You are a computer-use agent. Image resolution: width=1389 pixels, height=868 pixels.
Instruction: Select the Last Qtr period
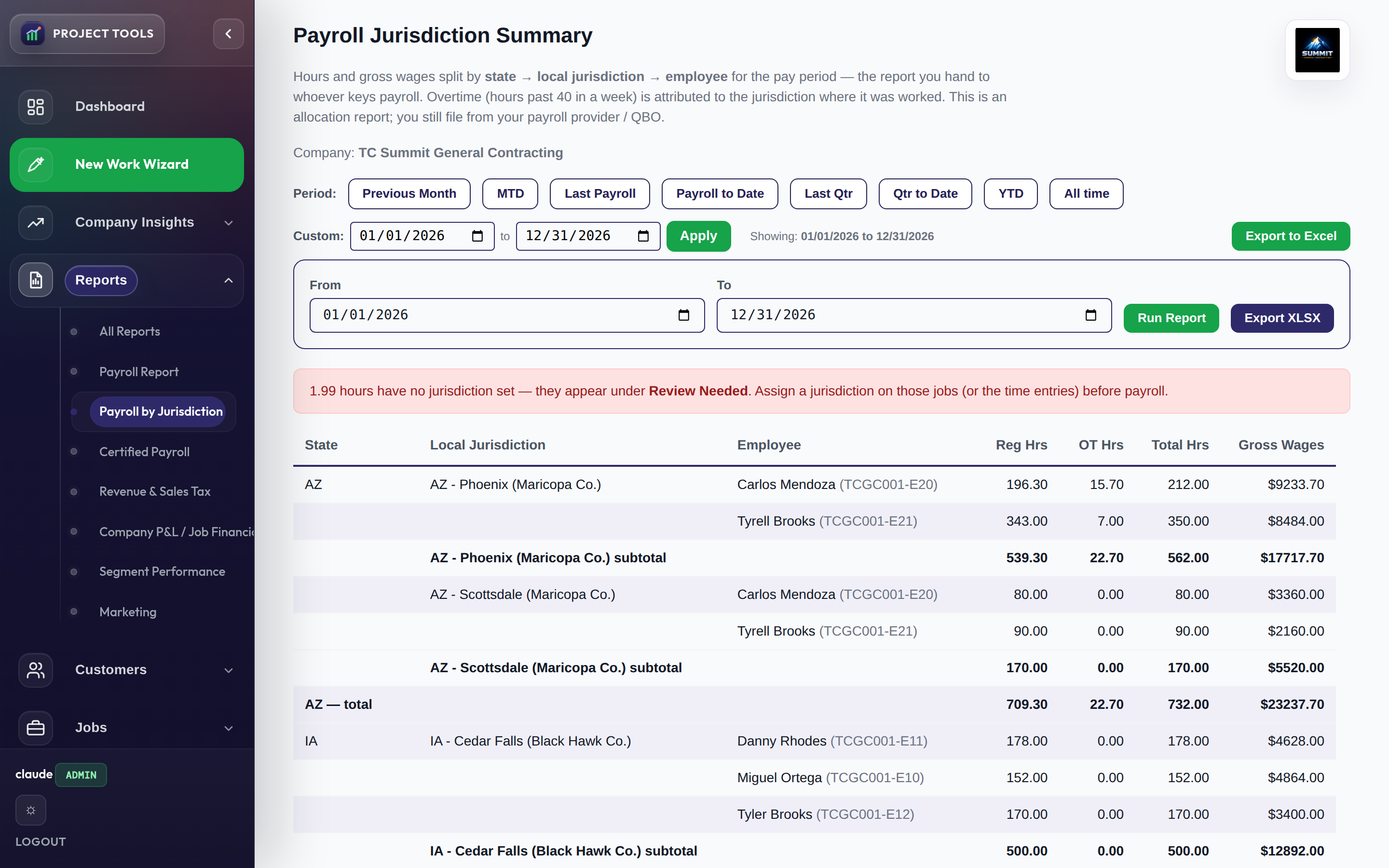[x=828, y=193]
